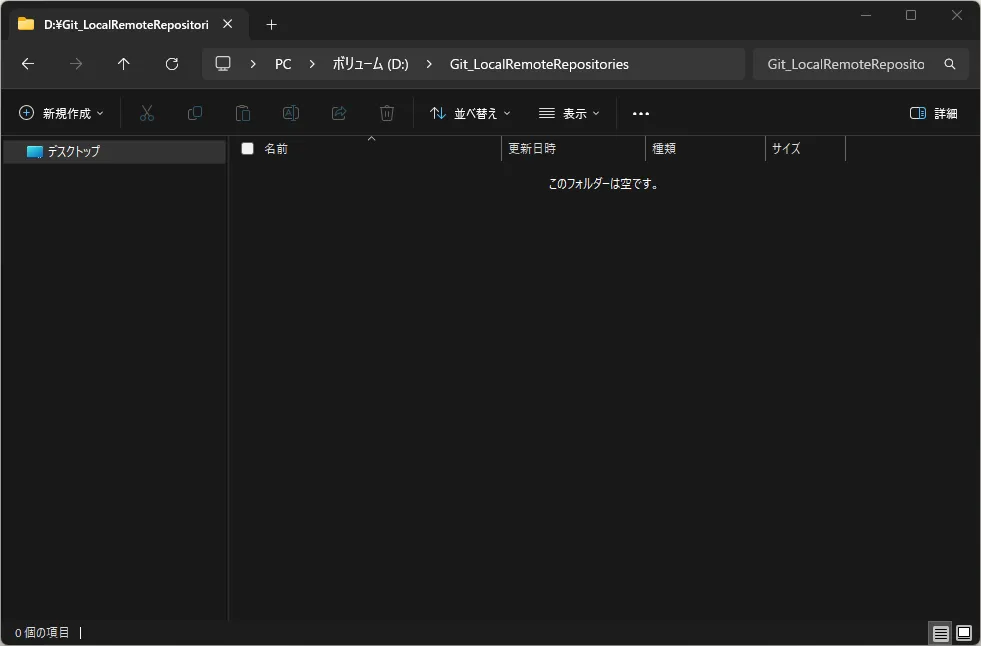This screenshot has height=646, width=981.
Task: Select デスクトップ in navigation pane
Action: click(114, 151)
